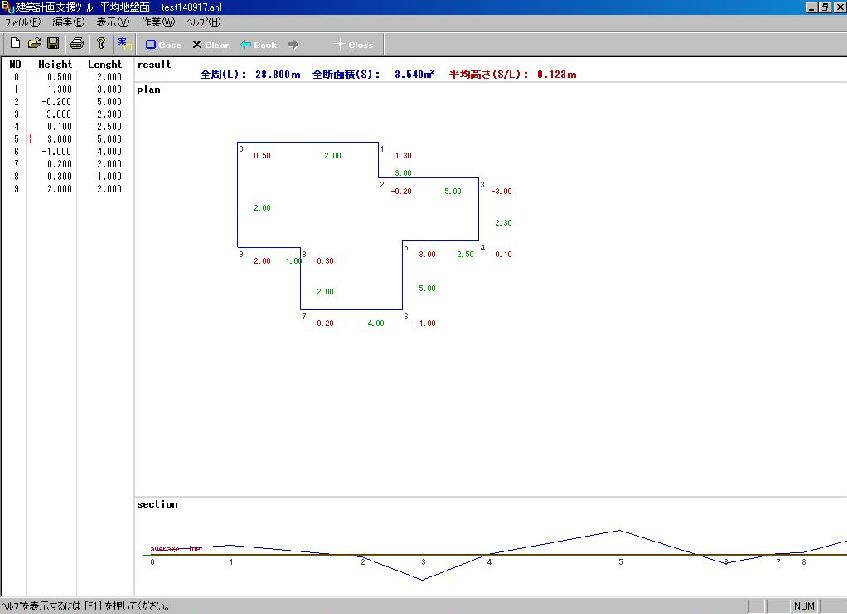This screenshot has width=847, height=614.
Task: Select Lenght cell 3.000 in row 1
Action: 109,89
